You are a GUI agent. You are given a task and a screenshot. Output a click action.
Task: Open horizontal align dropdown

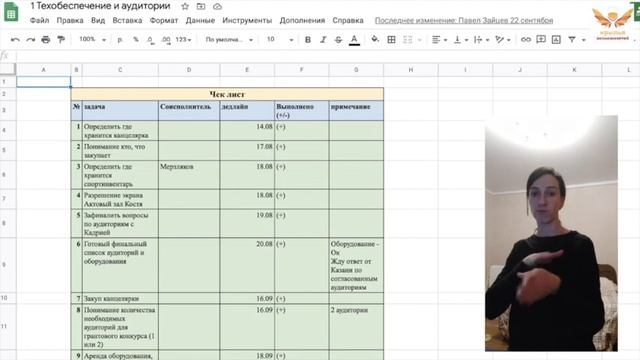pos(439,40)
